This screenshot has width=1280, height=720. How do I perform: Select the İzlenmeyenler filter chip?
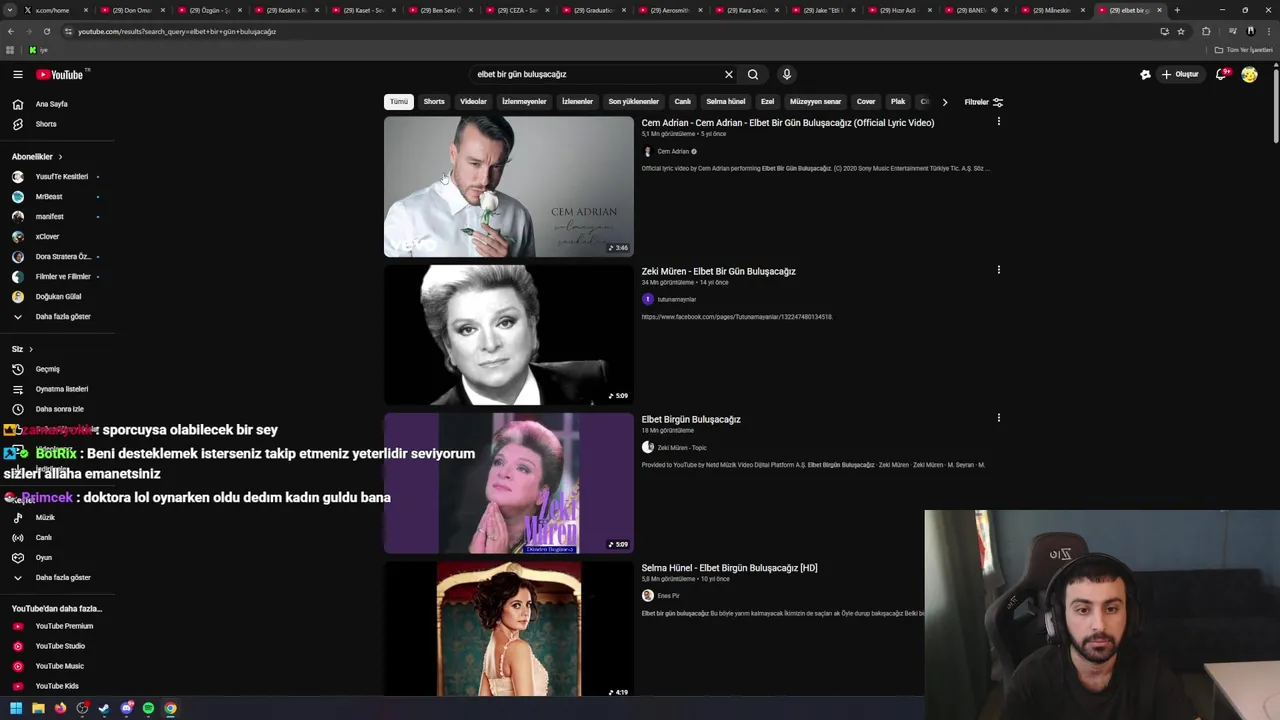pos(524,102)
